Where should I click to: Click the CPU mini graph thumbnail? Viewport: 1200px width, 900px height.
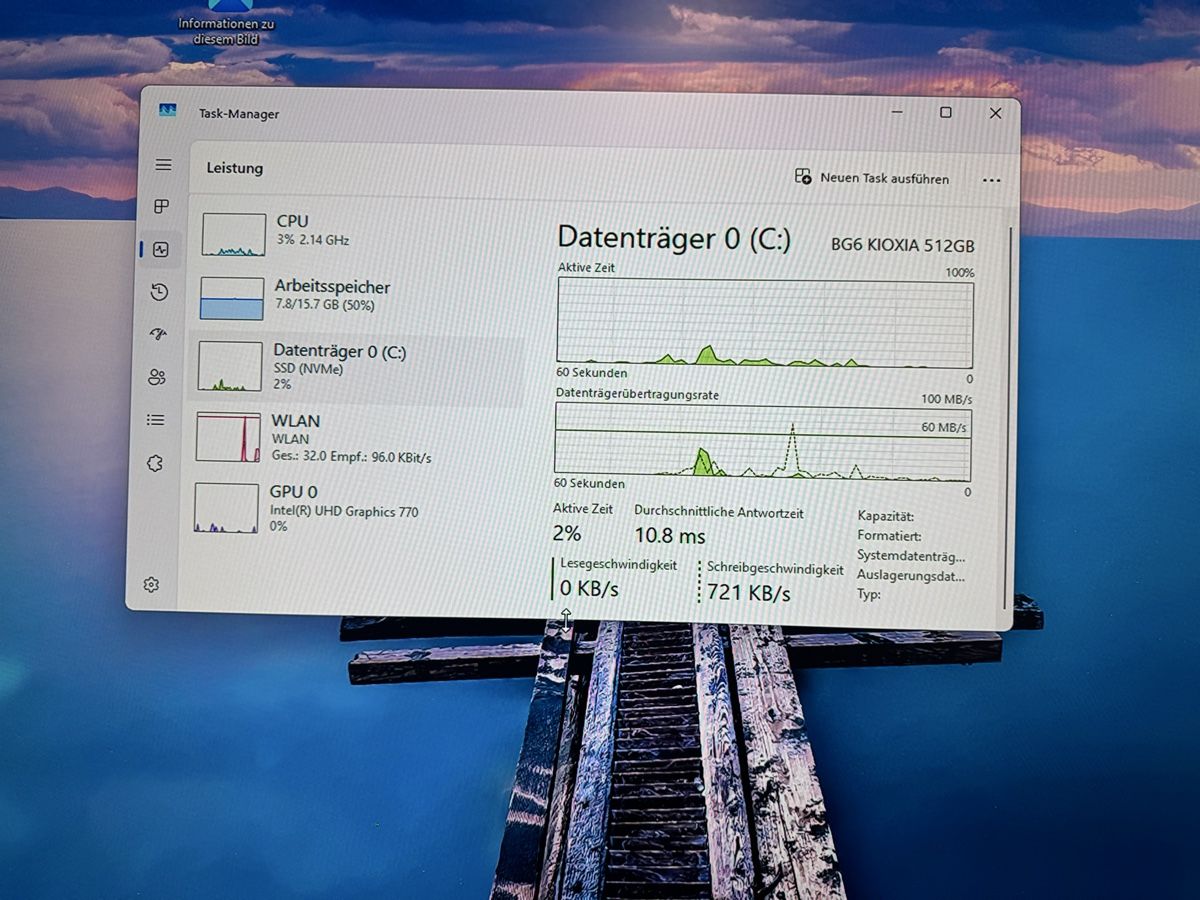point(234,234)
